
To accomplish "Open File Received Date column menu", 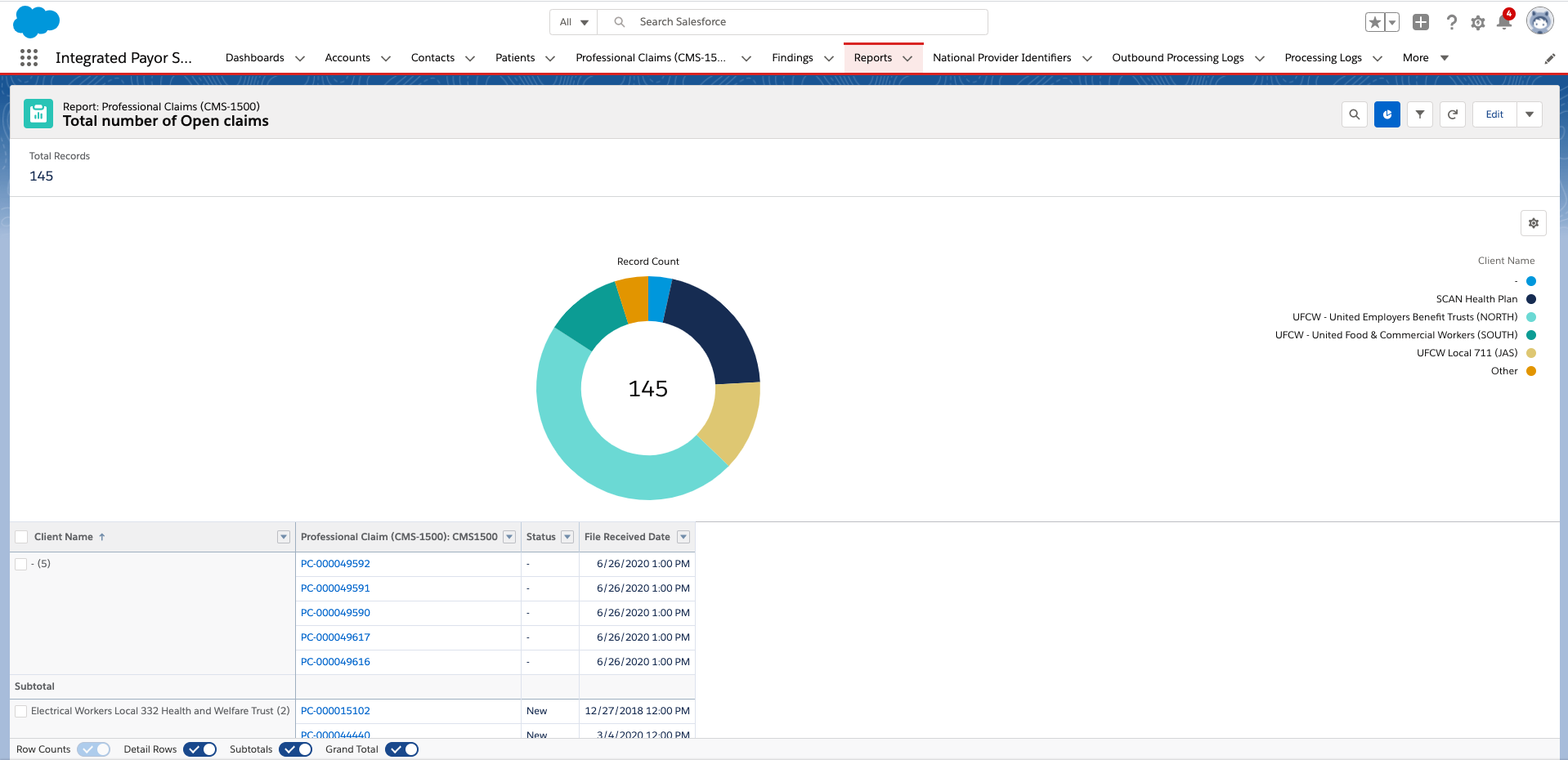I will point(683,537).
